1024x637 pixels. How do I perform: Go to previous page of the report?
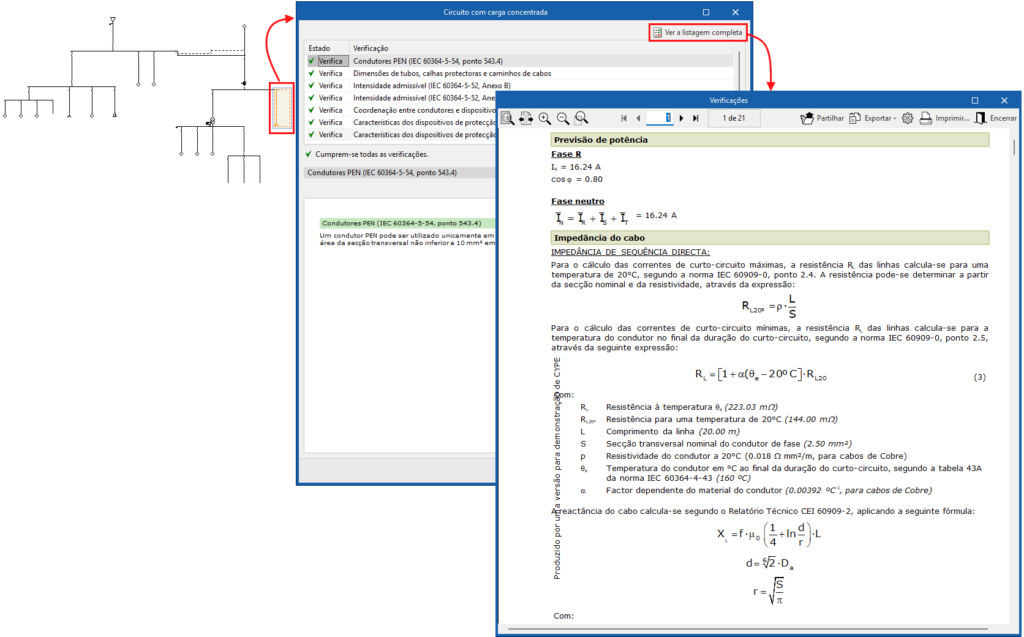[638, 118]
